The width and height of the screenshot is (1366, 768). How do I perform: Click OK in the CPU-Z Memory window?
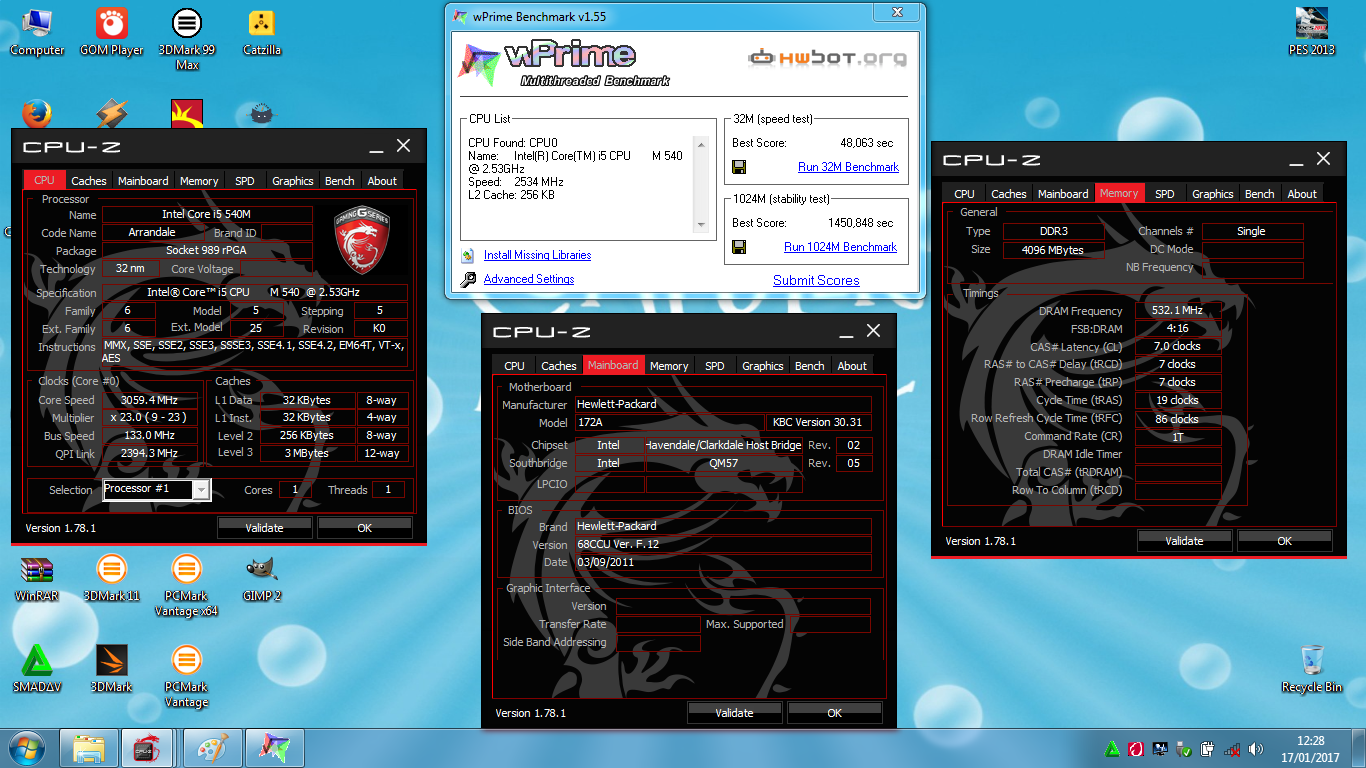pyautogui.click(x=1284, y=541)
